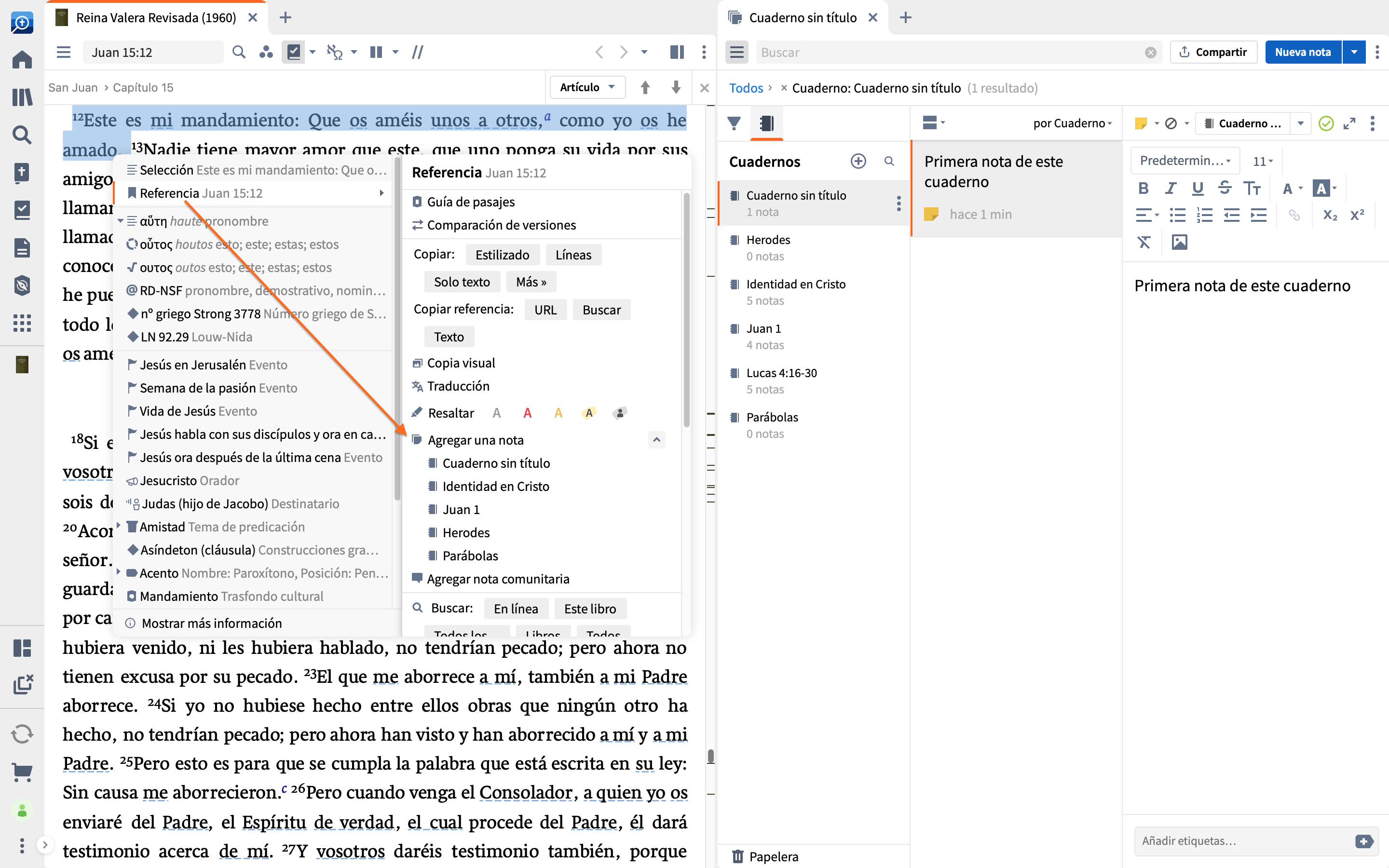This screenshot has width=1389, height=868.
Task: Click the filter funnel icon in Notes panel
Action: point(734,123)
